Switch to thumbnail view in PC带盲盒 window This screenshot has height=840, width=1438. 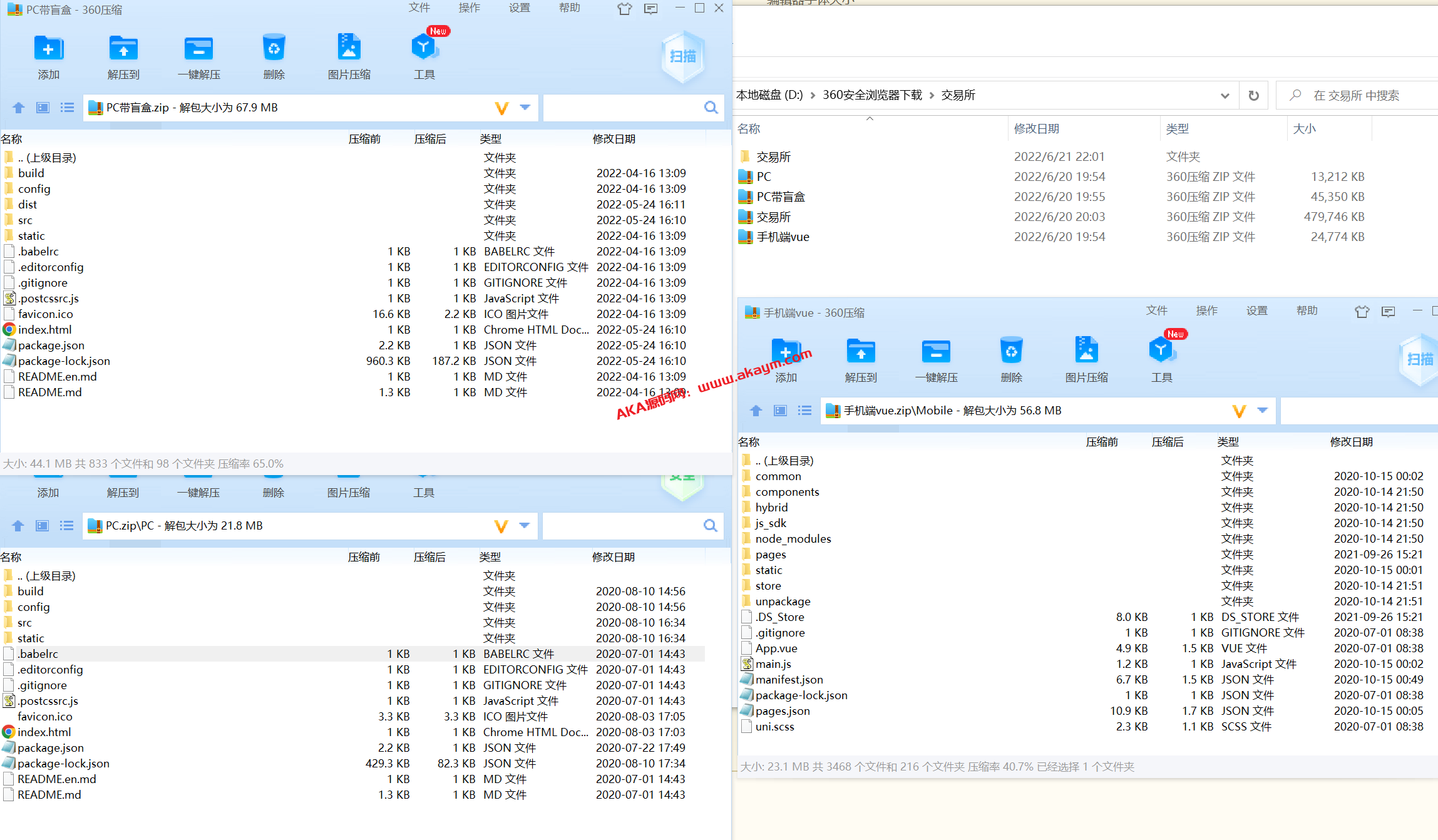pyautogui.click(x=43, y=108)
